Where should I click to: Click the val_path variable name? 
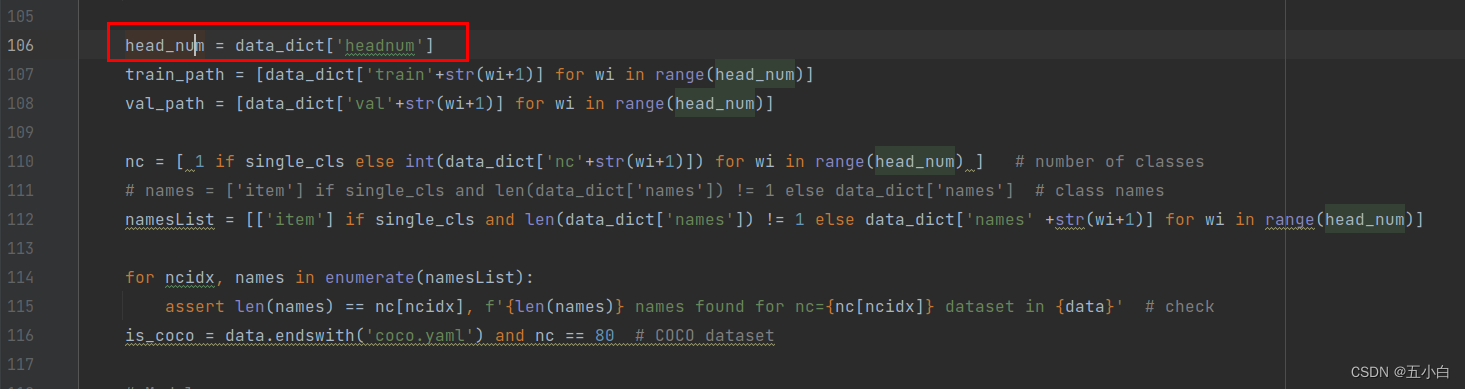click(x=165, y=103)
